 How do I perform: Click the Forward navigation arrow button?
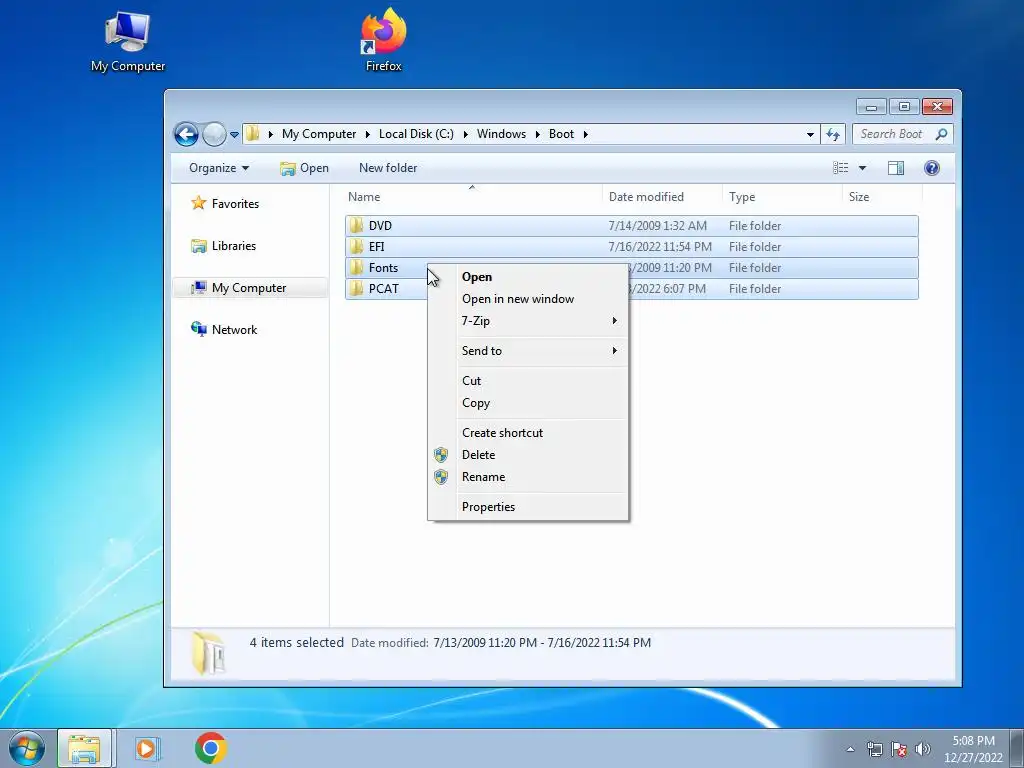pyautogui.click(x=214, y=135)
